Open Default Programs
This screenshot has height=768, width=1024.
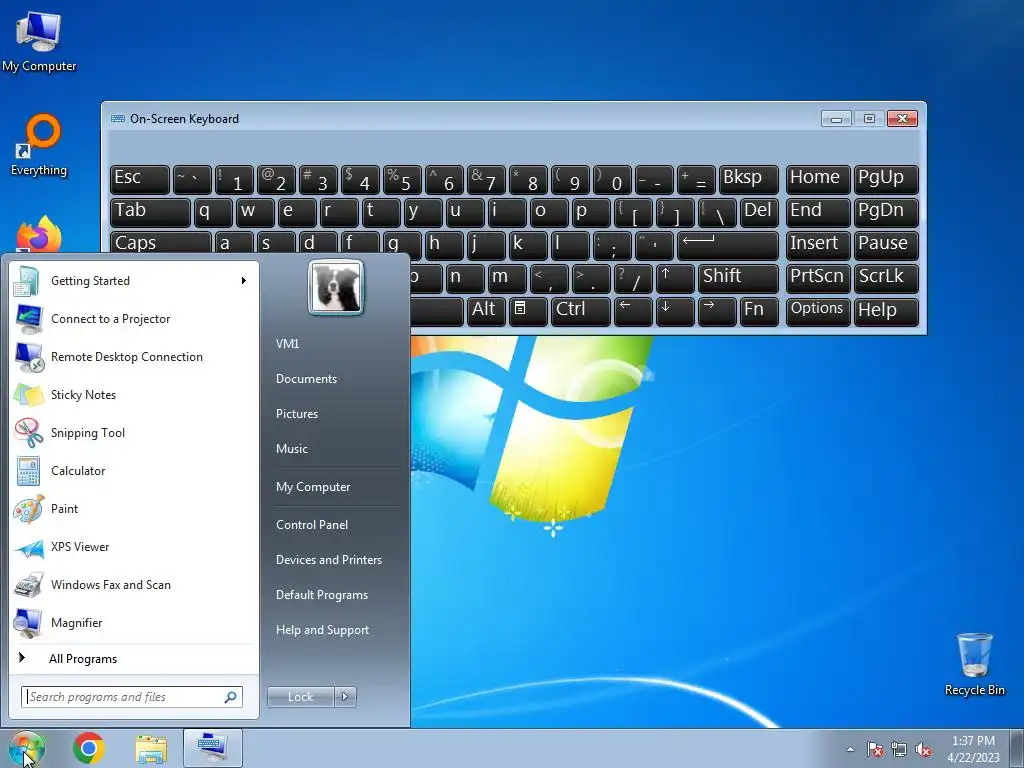pos(322,595)
